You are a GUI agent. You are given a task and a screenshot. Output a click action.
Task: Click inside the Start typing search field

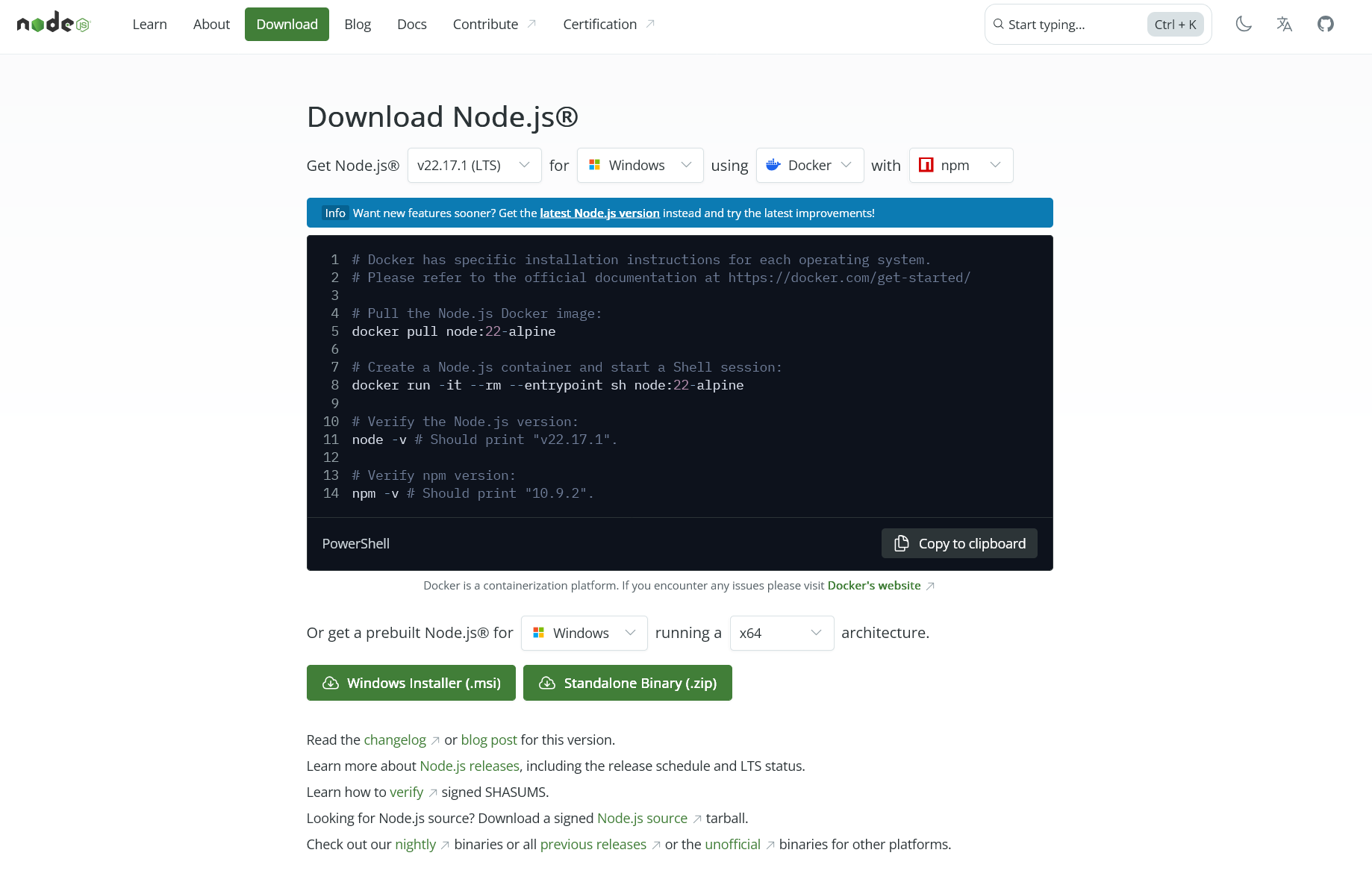1067,24
